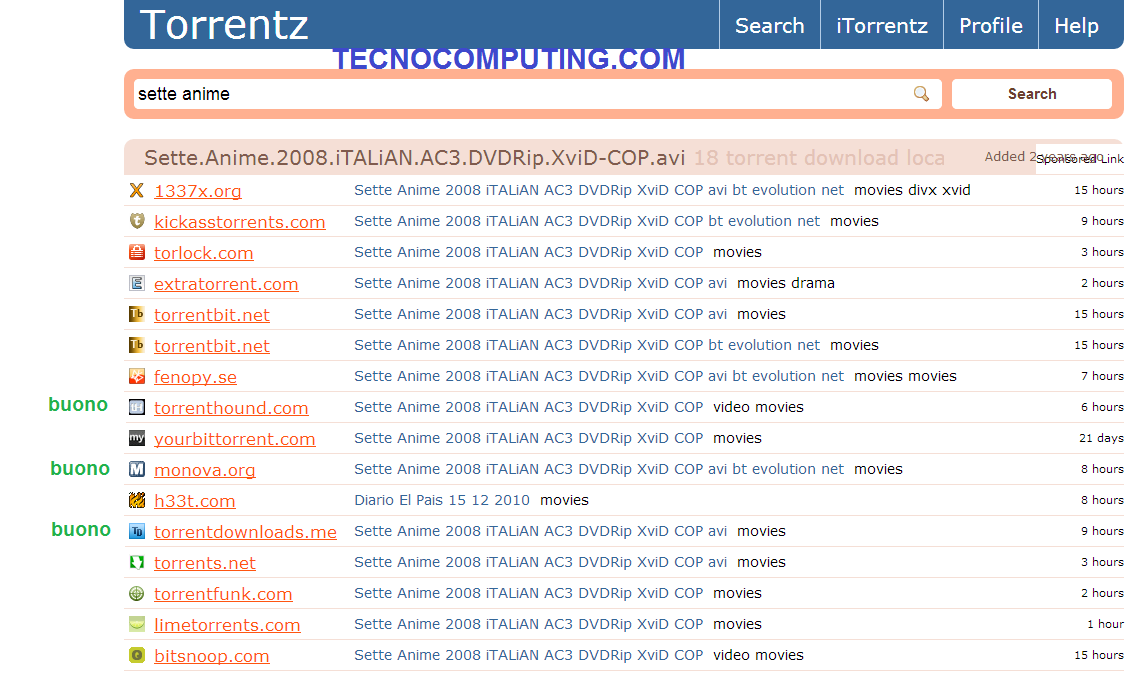
Task: Click the torrentdownloads.me favicon
Action: pos(136,531)
